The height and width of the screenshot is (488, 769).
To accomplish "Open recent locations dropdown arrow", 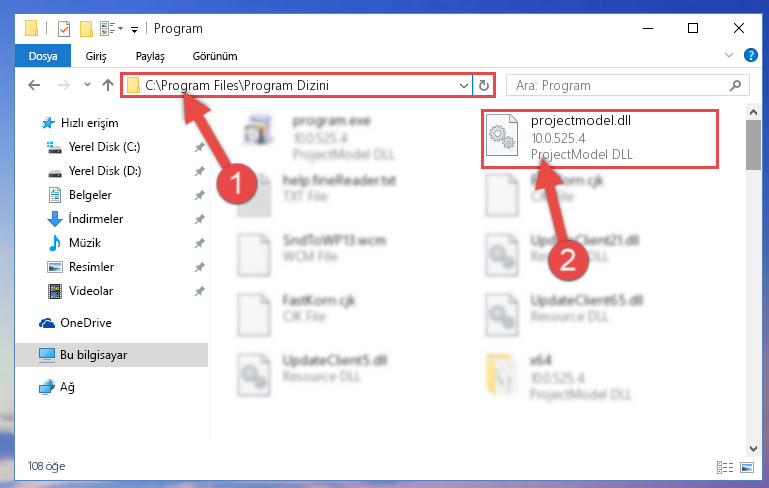I will 87,85.
